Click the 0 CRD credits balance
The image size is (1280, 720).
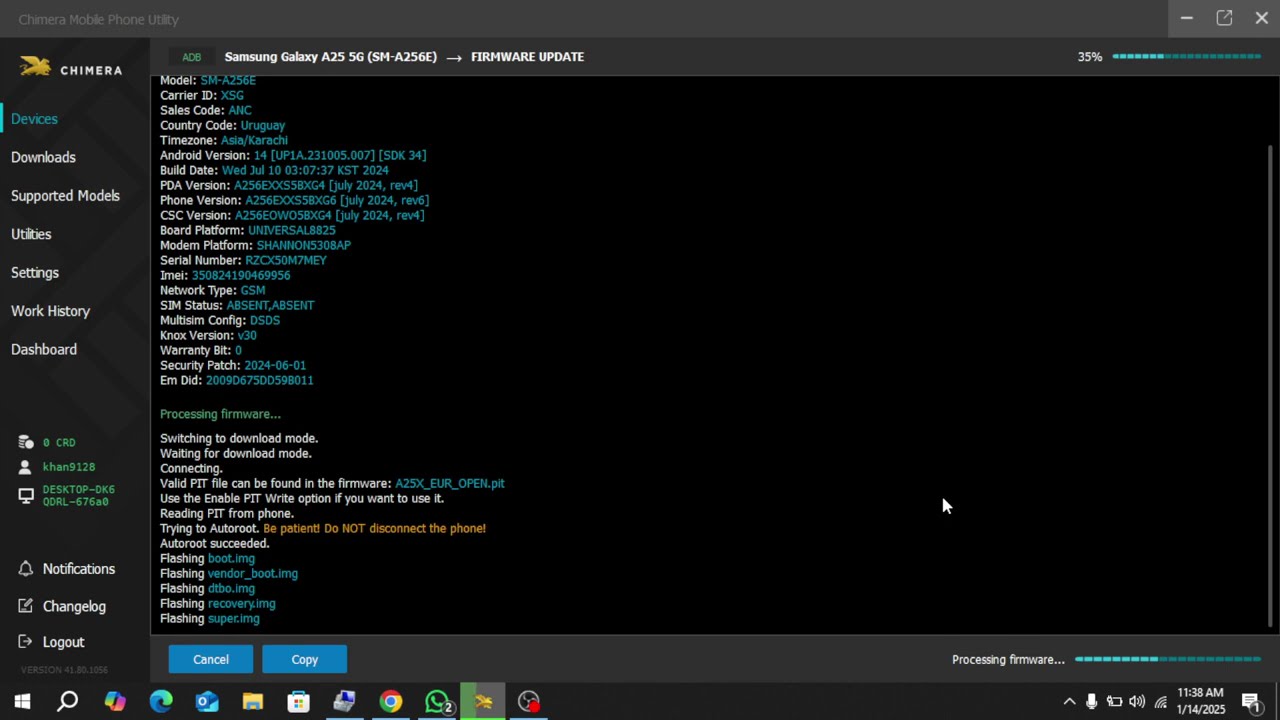click(x=59, y=442)
